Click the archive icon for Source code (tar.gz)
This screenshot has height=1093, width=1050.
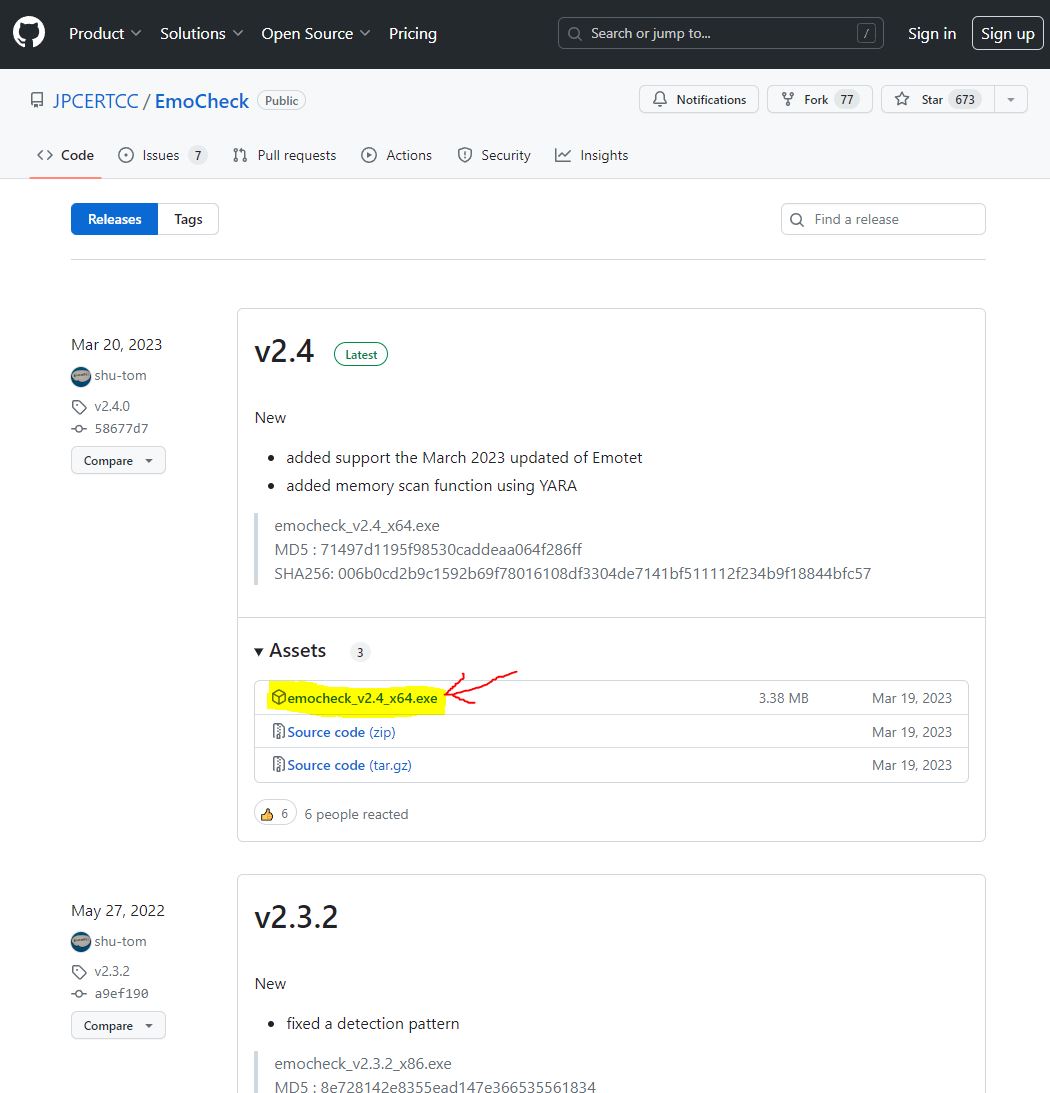pyautogui.click(x=279, y=765)
